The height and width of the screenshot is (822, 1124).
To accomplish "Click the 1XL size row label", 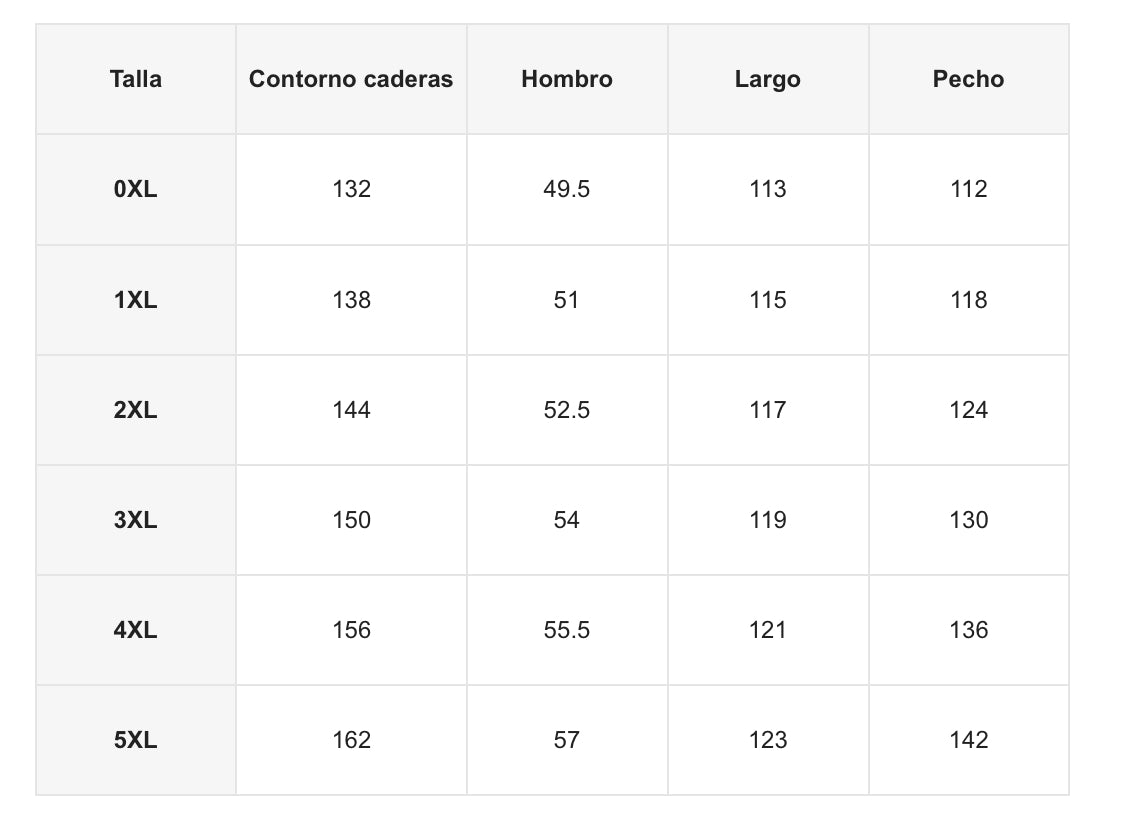I will (x=136, y=300).
